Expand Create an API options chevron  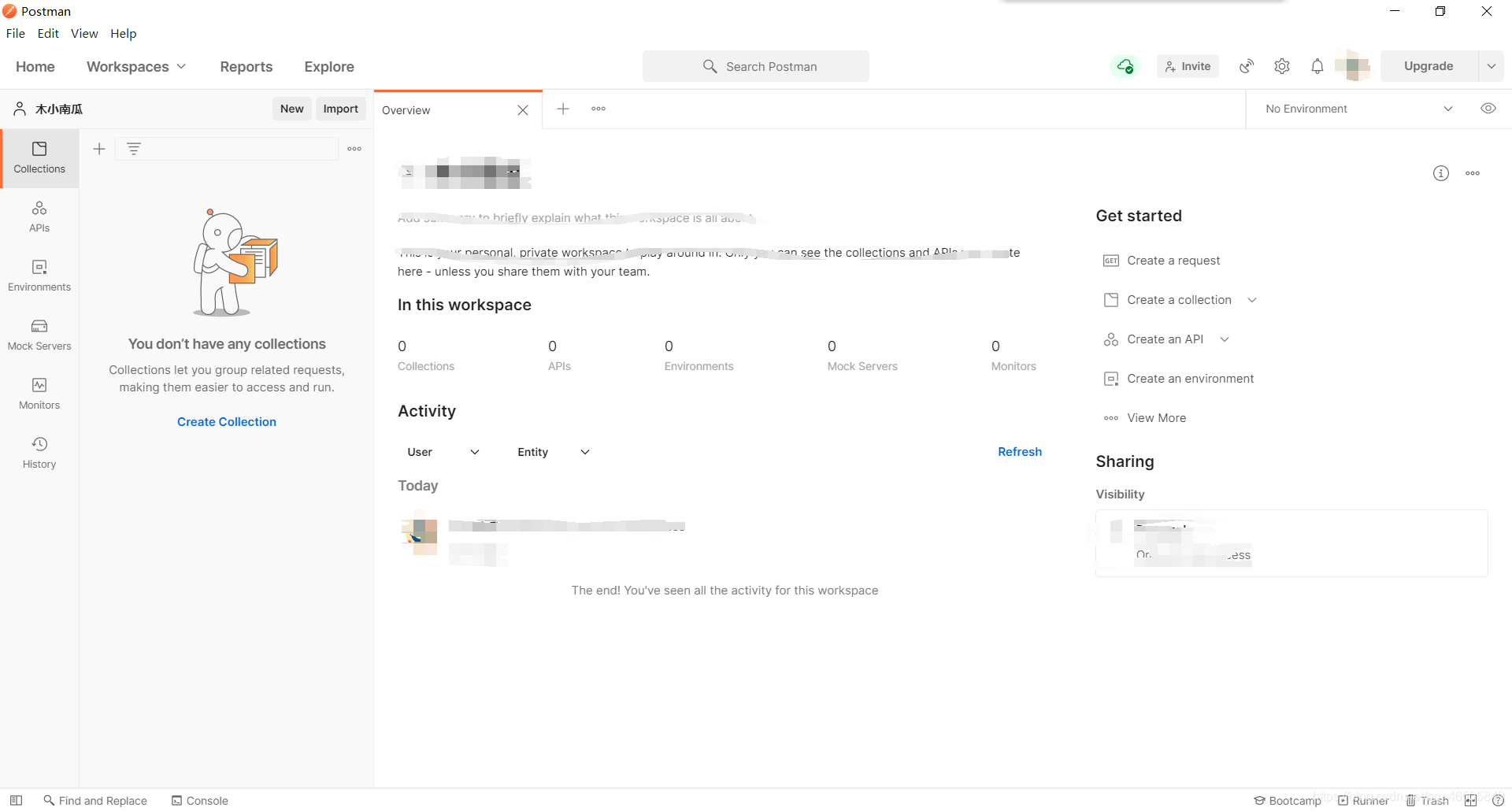pos(1225,339)
